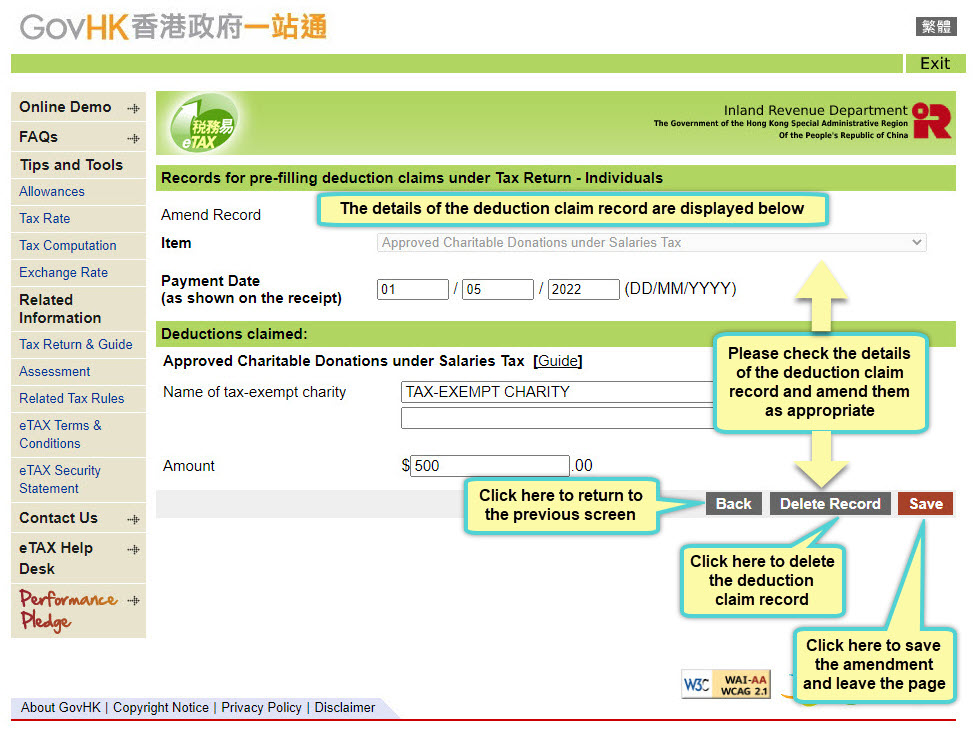Click the Save button
This screenshot has height=741, width=975.
[925, 504]
